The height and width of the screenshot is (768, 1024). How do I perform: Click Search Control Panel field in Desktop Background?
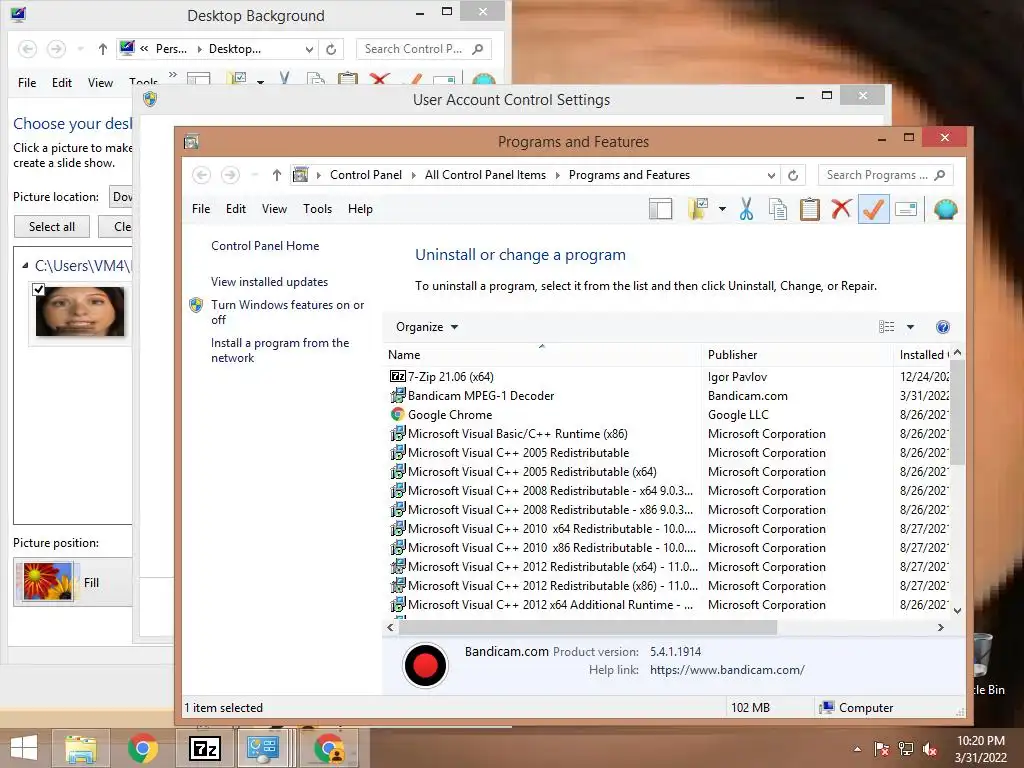tap(424, 49)
